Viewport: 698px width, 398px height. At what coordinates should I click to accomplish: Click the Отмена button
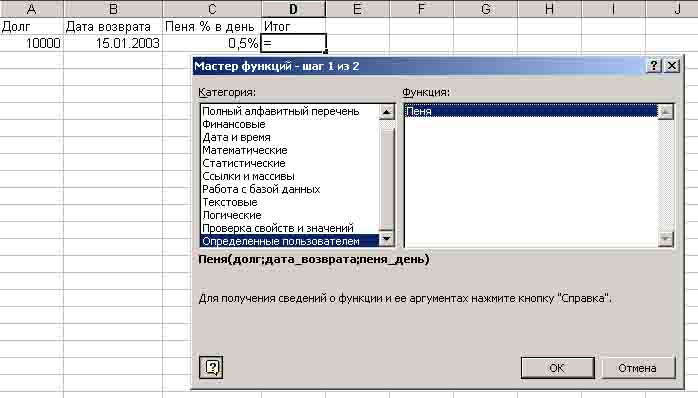(637, 368)
